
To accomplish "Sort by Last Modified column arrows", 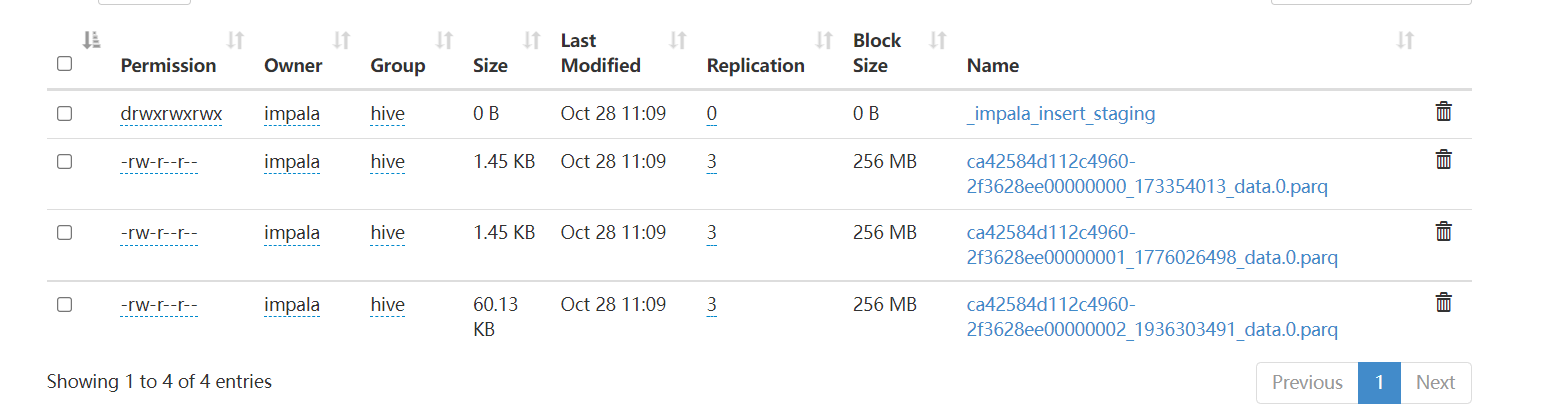I will 677,41.
